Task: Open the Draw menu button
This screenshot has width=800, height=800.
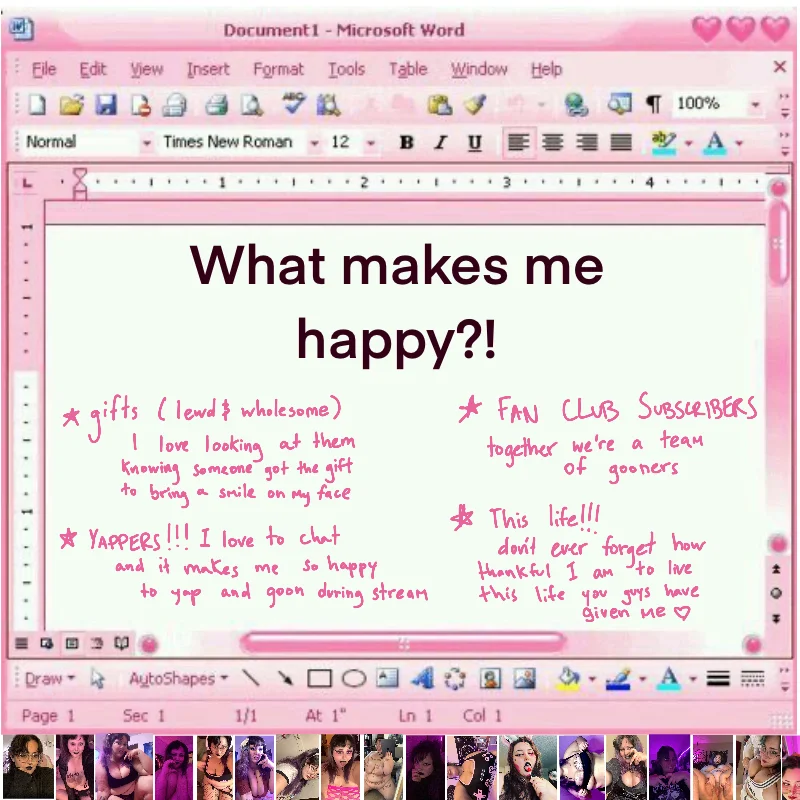Action: pyautogui.click(x=49, y=679)
